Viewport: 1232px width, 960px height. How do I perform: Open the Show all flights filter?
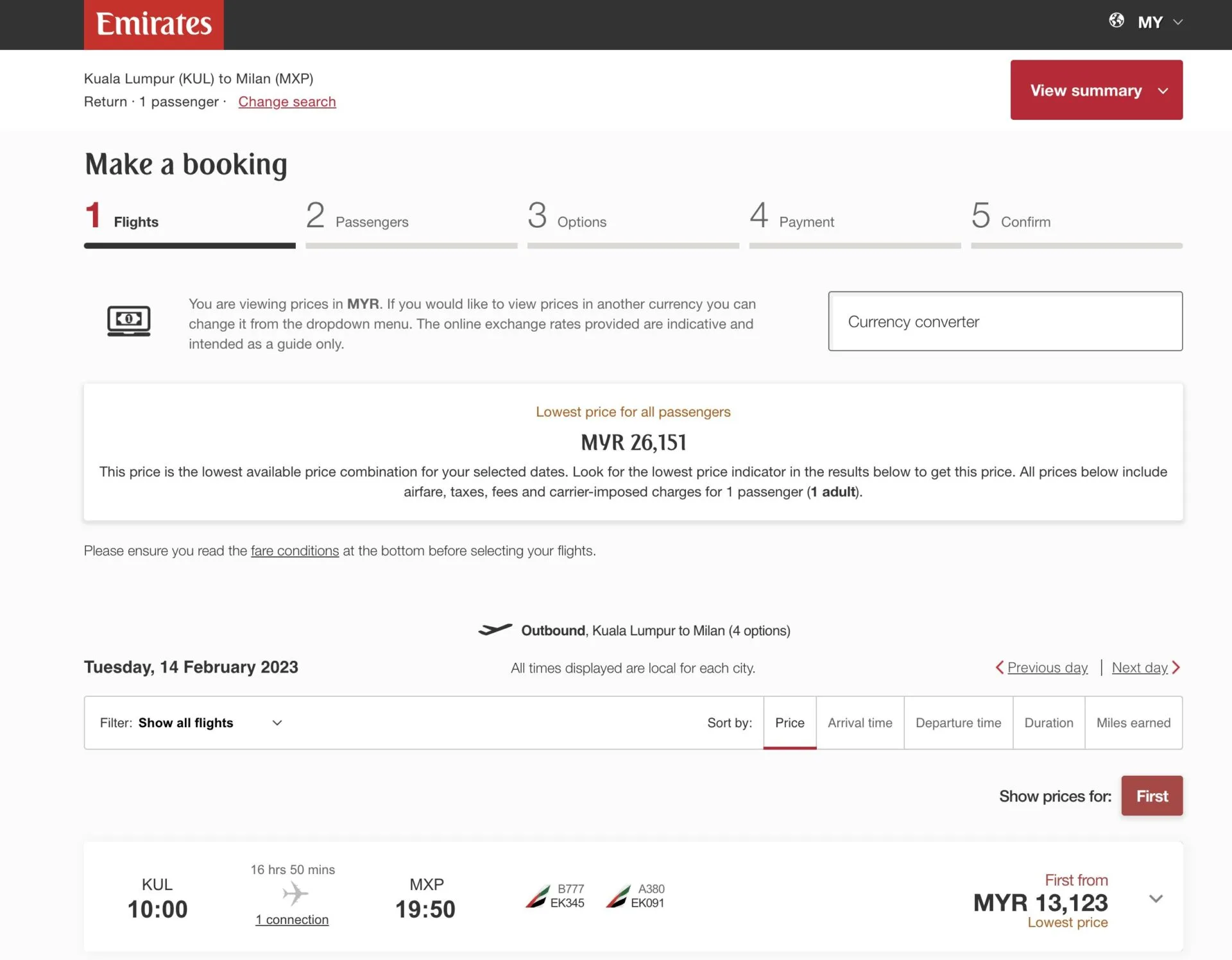pyautogui.click(x=191, y=723)
